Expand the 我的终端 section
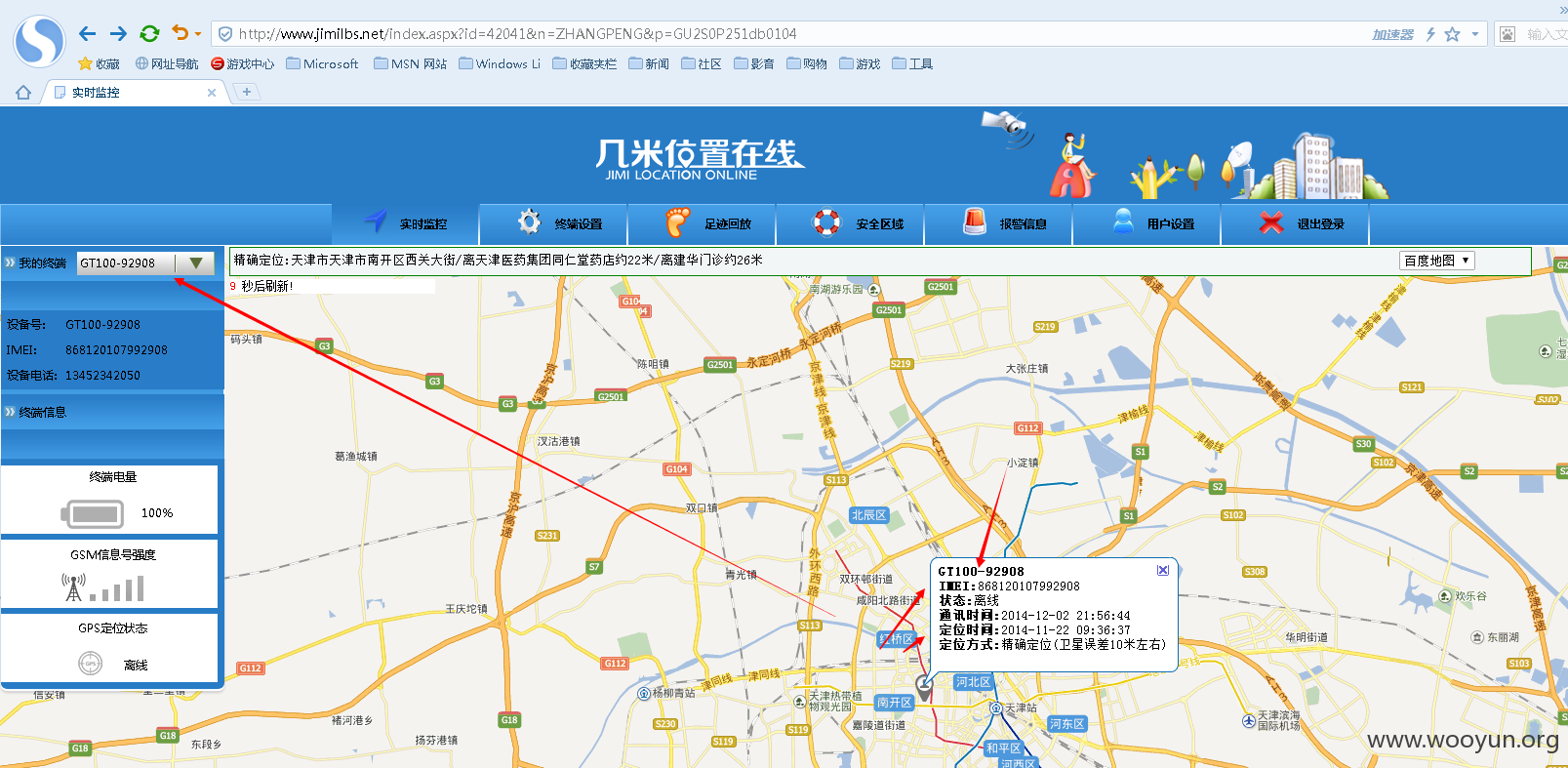Viewport: 1568px width, 768px height. (x=35, y=263)
